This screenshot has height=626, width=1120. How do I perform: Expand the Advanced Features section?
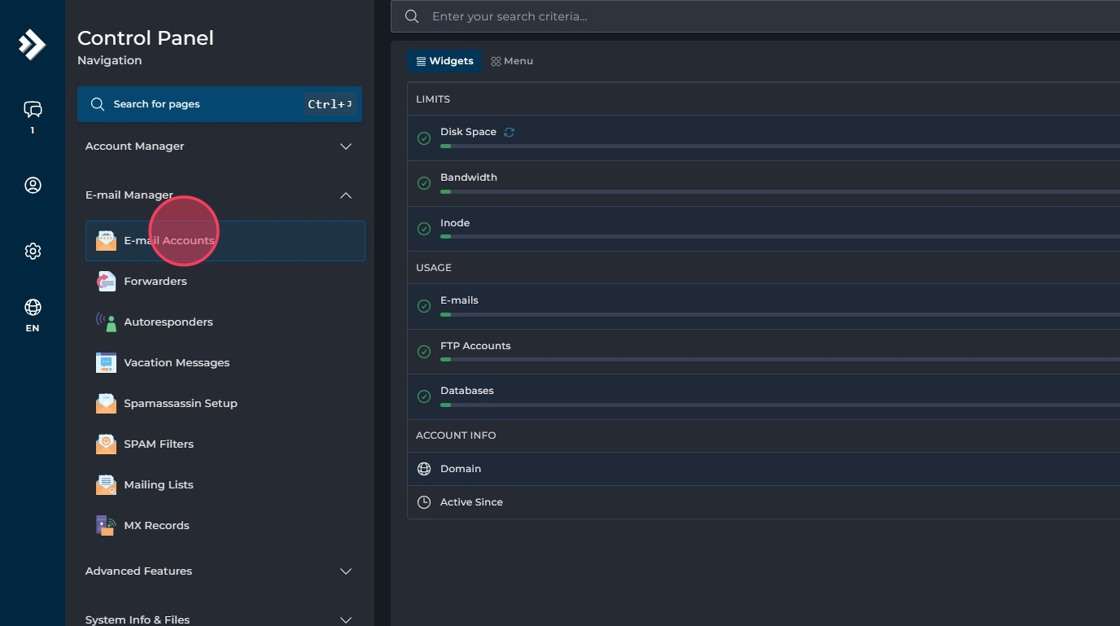(x=345, y=571)
